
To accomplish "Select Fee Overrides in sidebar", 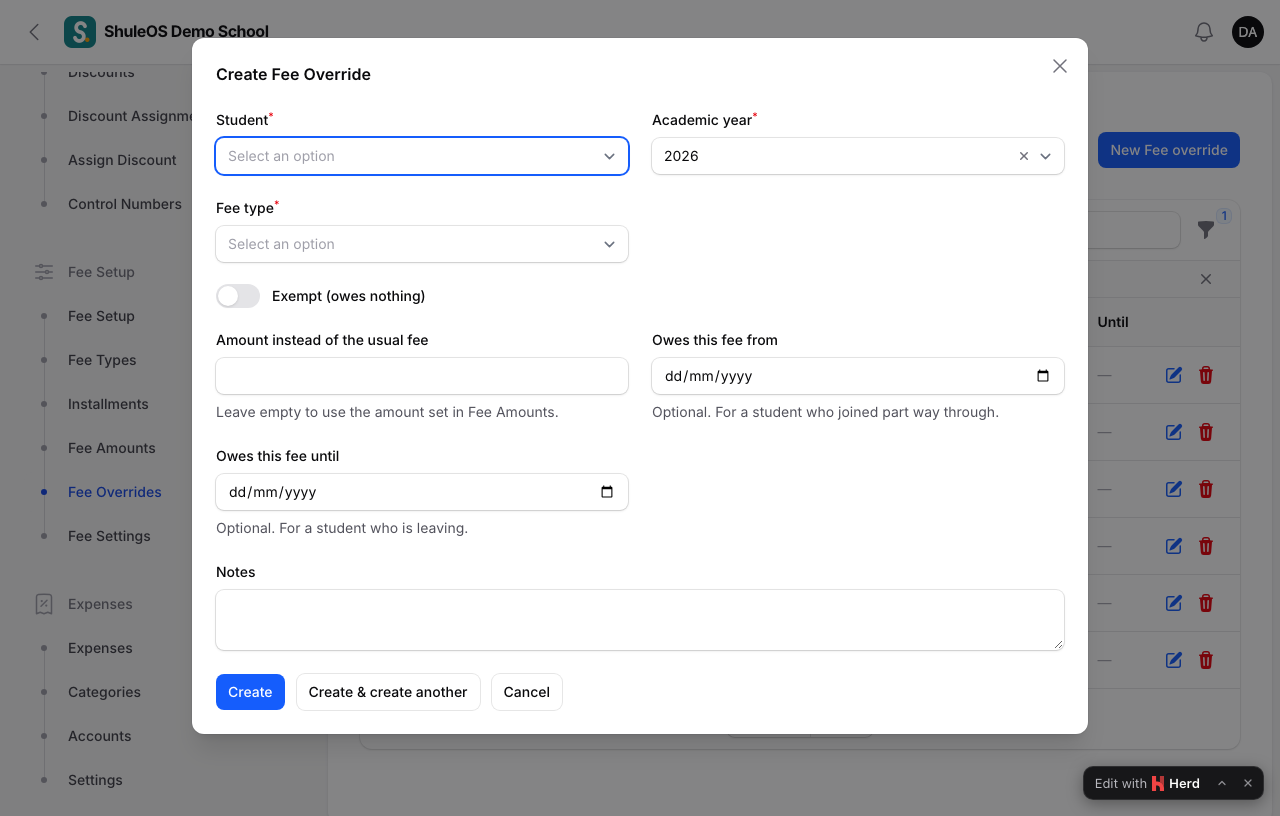I will click(x=115, y=492).
